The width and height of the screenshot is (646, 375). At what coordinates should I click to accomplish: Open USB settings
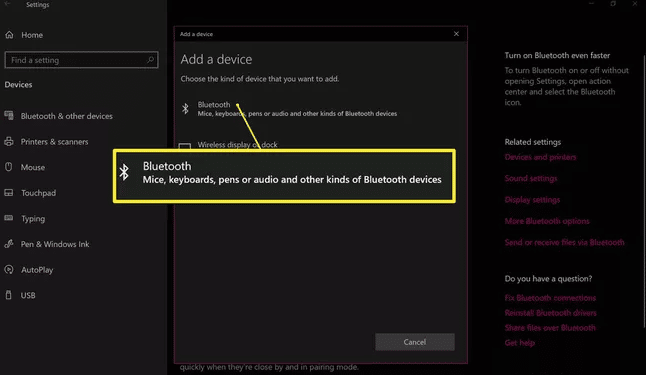(x=28, y=295)
